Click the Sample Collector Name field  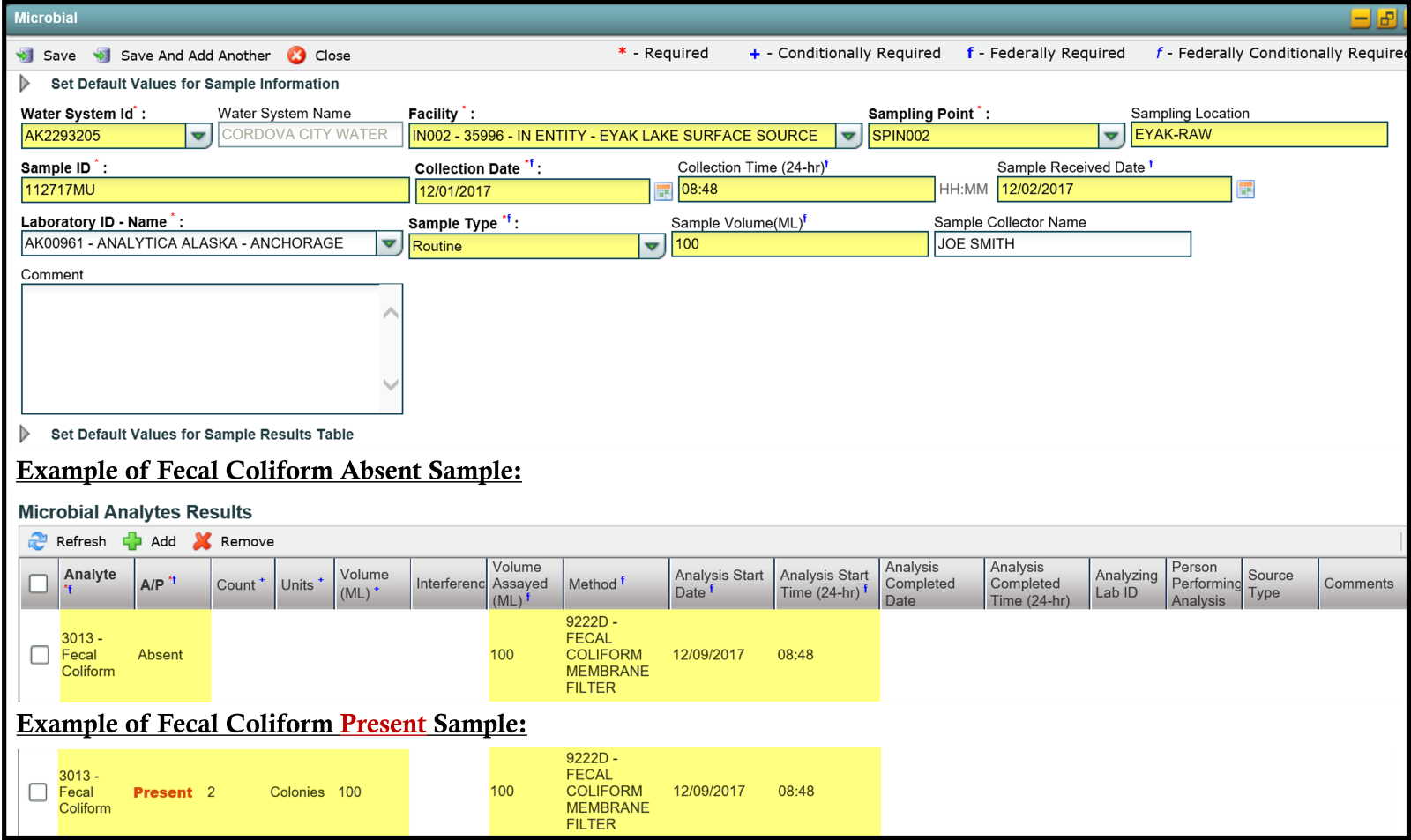coord(1062,244)
